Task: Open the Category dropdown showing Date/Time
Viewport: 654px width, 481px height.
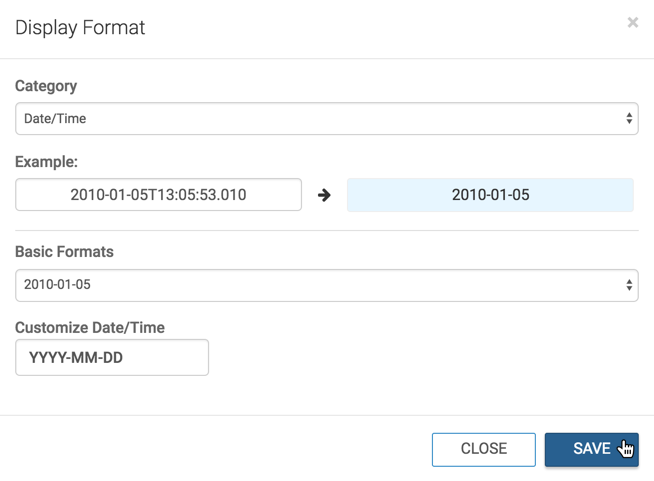Action: [326, 118]
